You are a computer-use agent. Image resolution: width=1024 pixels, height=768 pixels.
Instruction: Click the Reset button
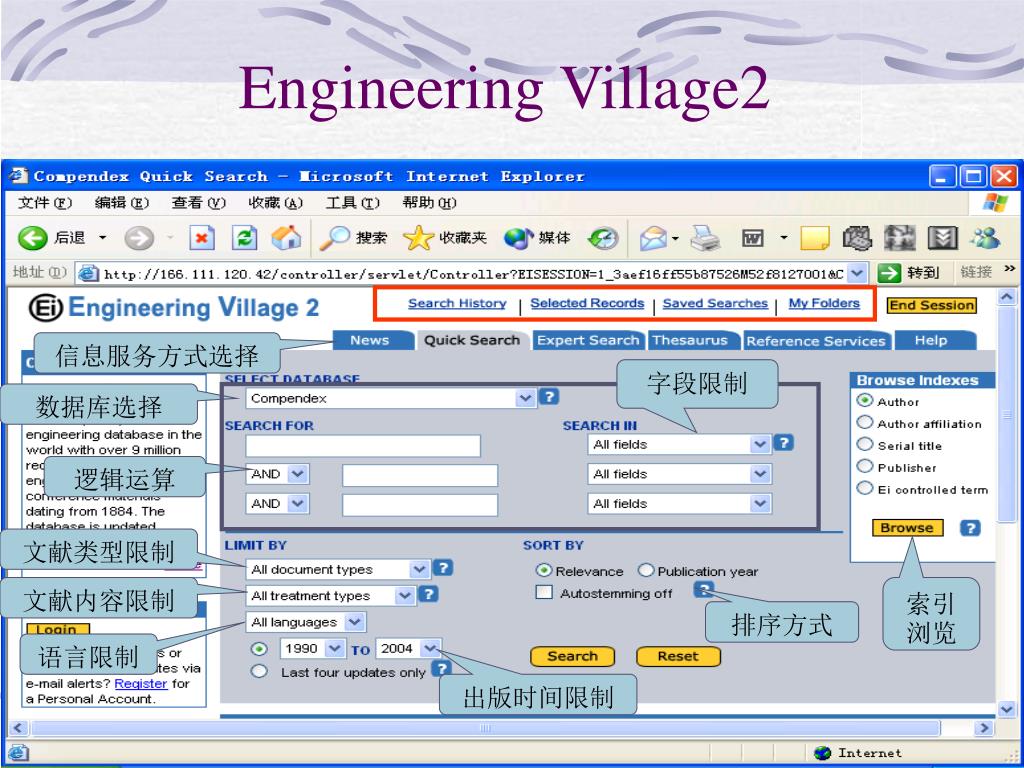click(678, 656)
